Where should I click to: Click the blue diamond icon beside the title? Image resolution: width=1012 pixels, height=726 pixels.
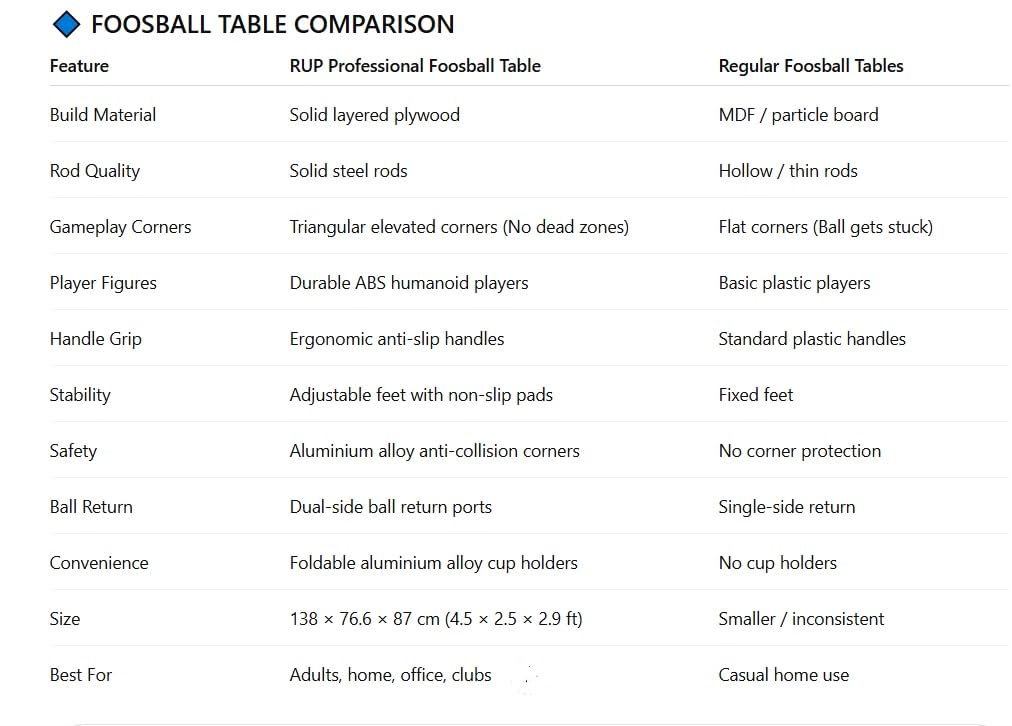point(66,25)
